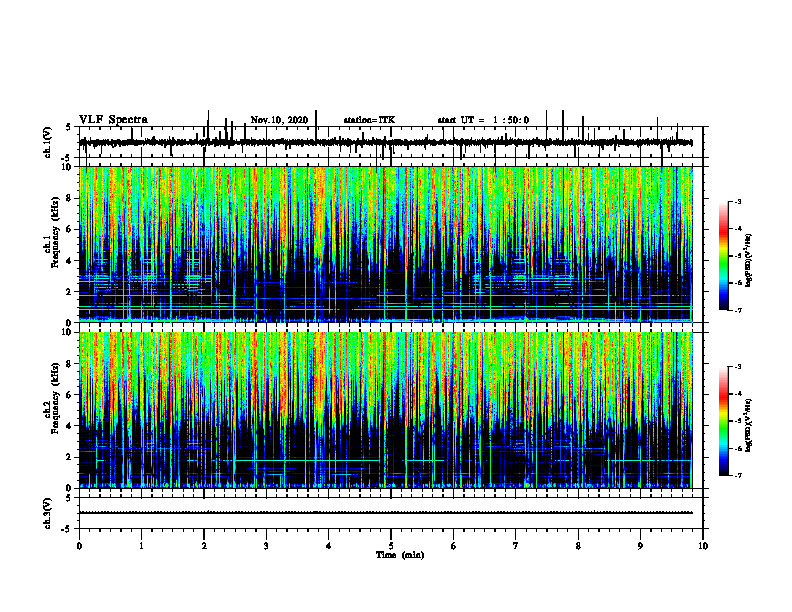Viewport: 792px width, 612px height.
Task: Click the ch.1 spectrogram panel
Action: pos(385,244)
